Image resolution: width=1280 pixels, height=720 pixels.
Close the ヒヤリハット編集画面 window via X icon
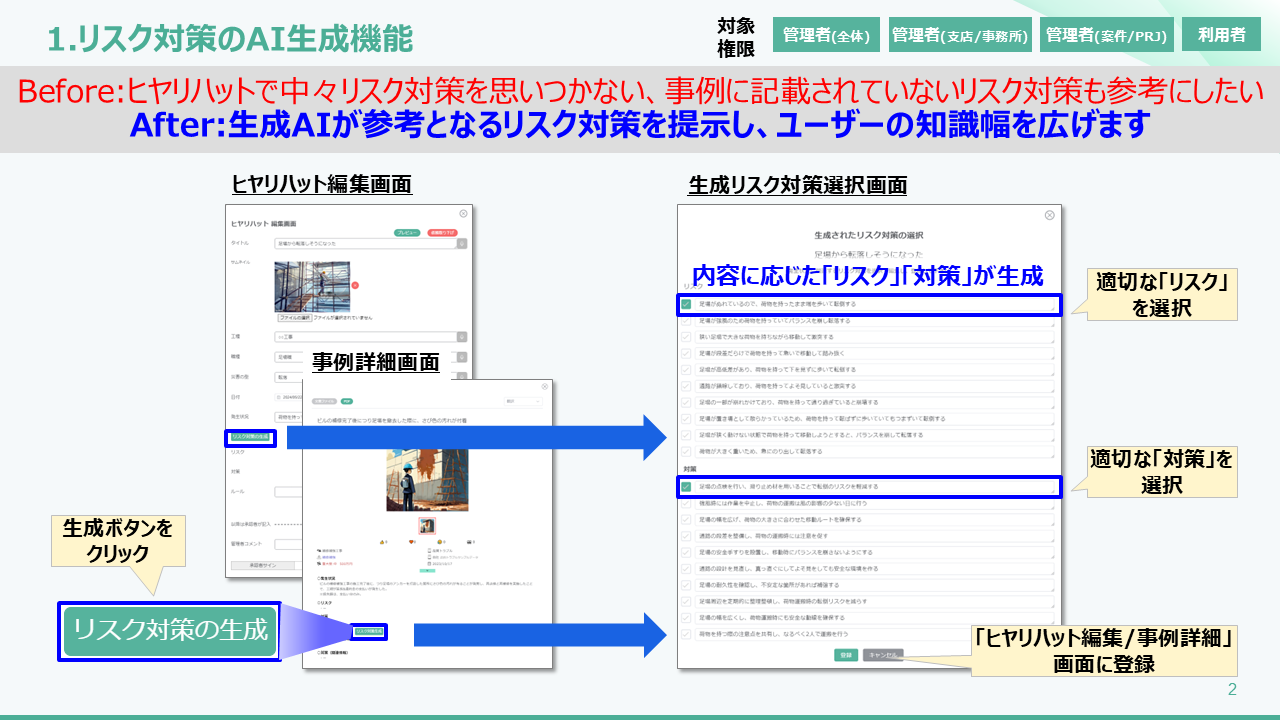pos(463,213)
